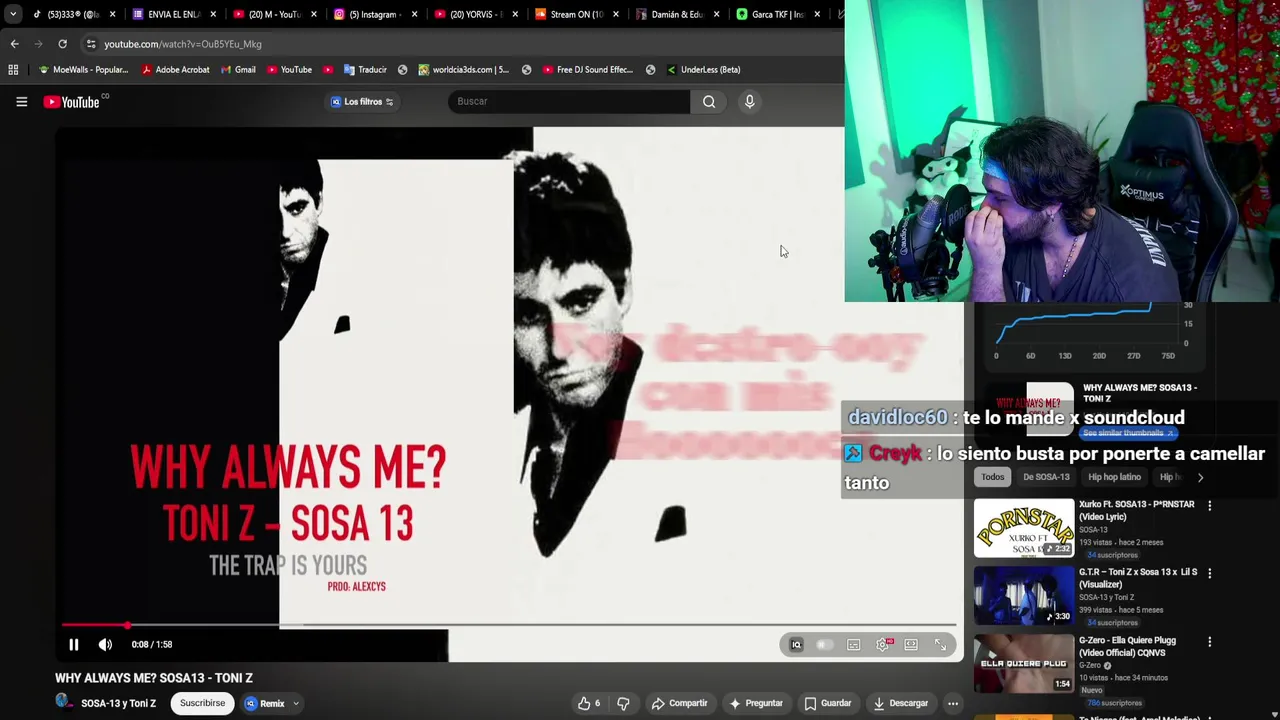This screenshot has width=1280, height=720.
Task: Open the Chrome apps grid in bookmarks bar
Action: tap(13, 70)
